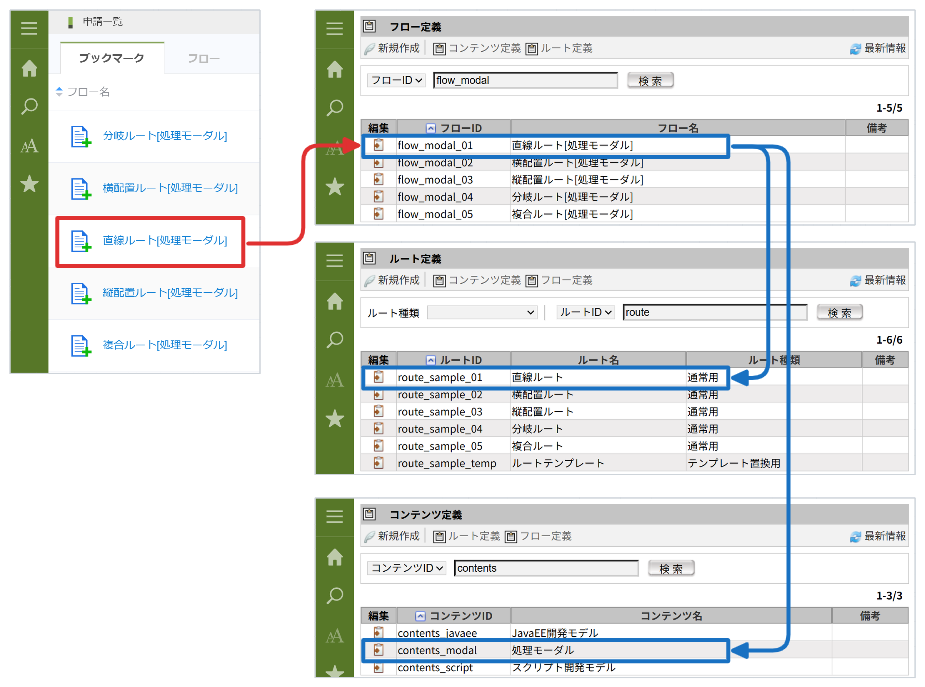The height and width of the screenshot is (687, 925).
Task: Refresh with 最新情報 in フロー定義 panel
Action: (x=878, y=48)
